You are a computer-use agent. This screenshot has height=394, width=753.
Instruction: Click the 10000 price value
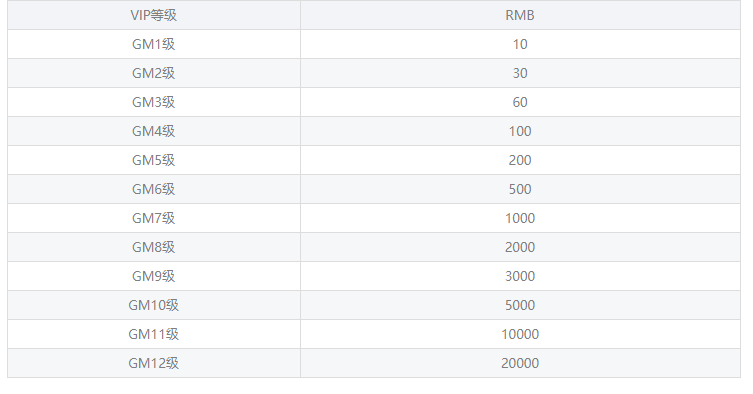pyautogui.click(x=520, y=334)
